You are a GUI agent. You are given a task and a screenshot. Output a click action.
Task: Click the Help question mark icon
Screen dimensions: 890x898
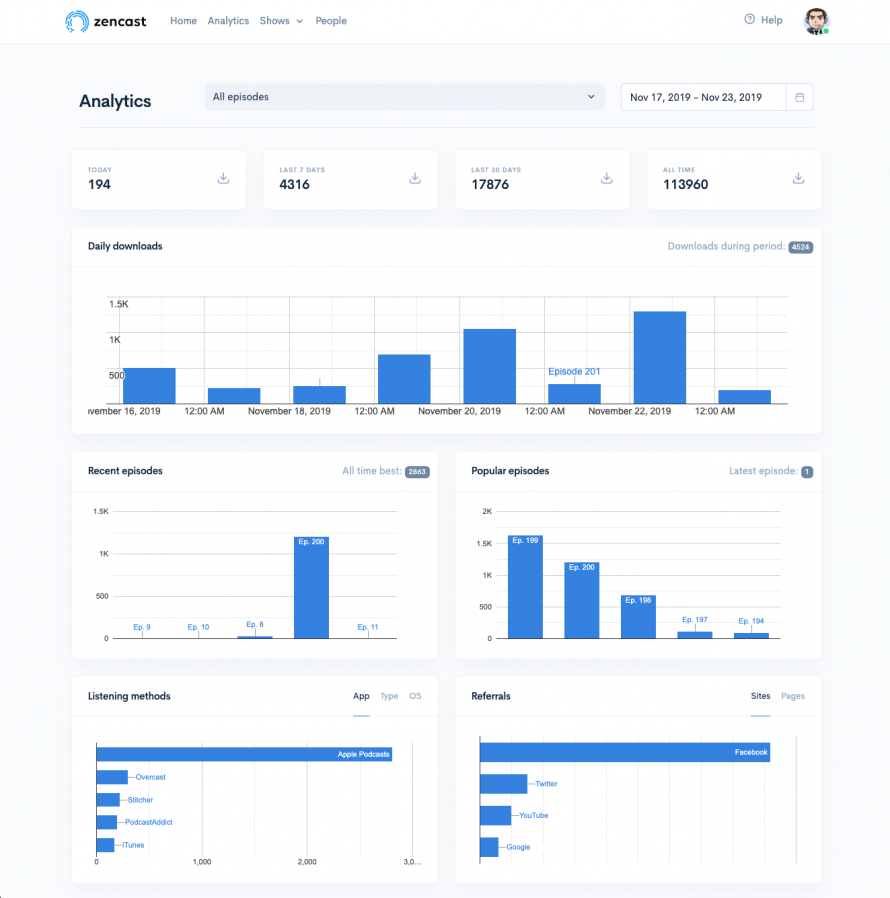[750, 20]
